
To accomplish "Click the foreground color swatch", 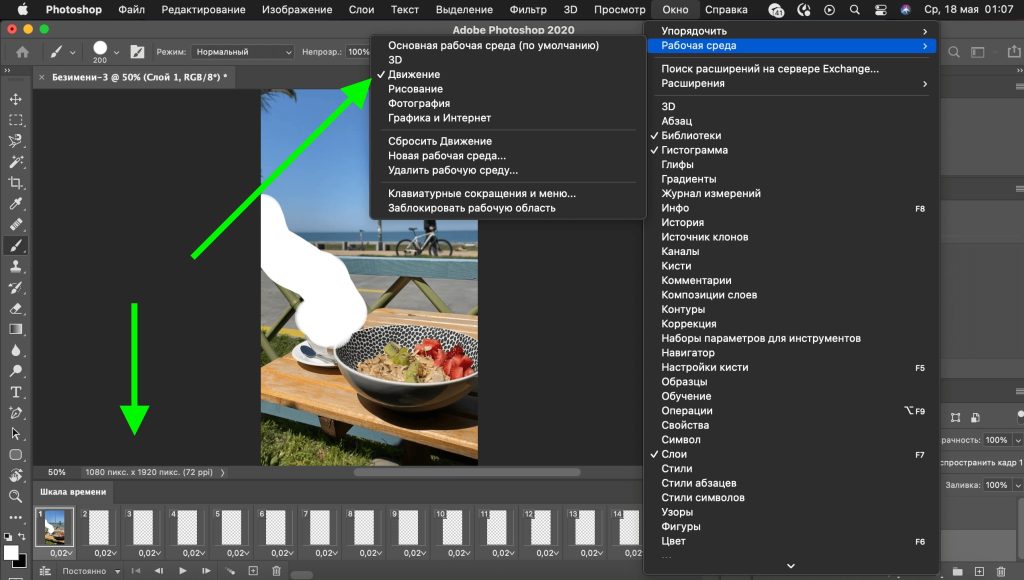I will 11,552.
